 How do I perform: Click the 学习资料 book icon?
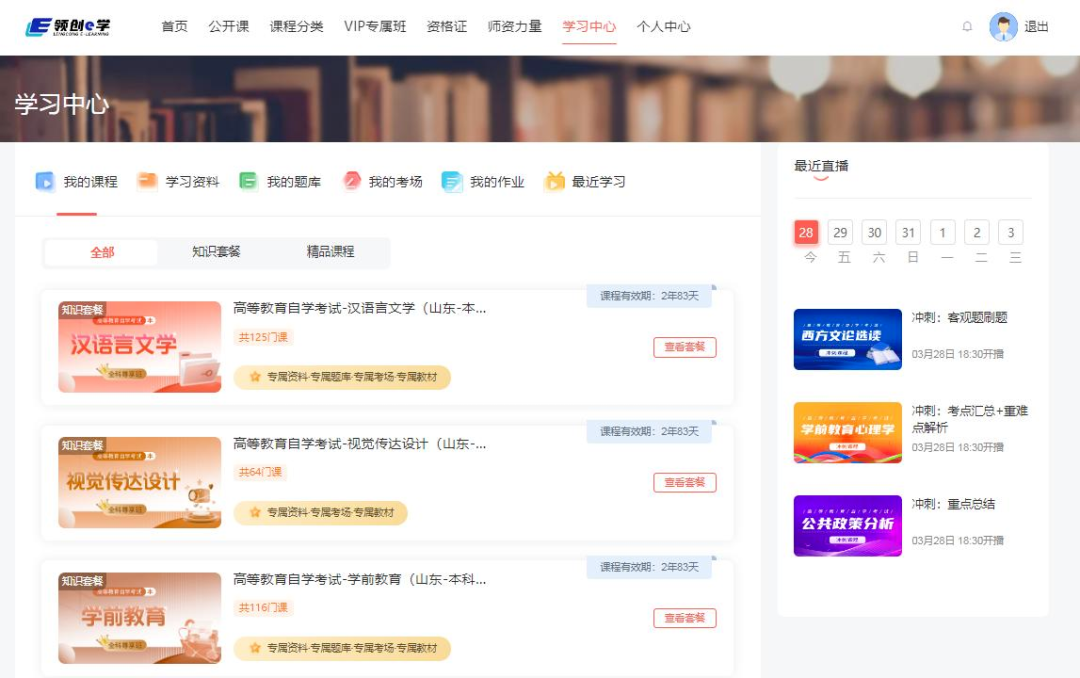[146, 181]
